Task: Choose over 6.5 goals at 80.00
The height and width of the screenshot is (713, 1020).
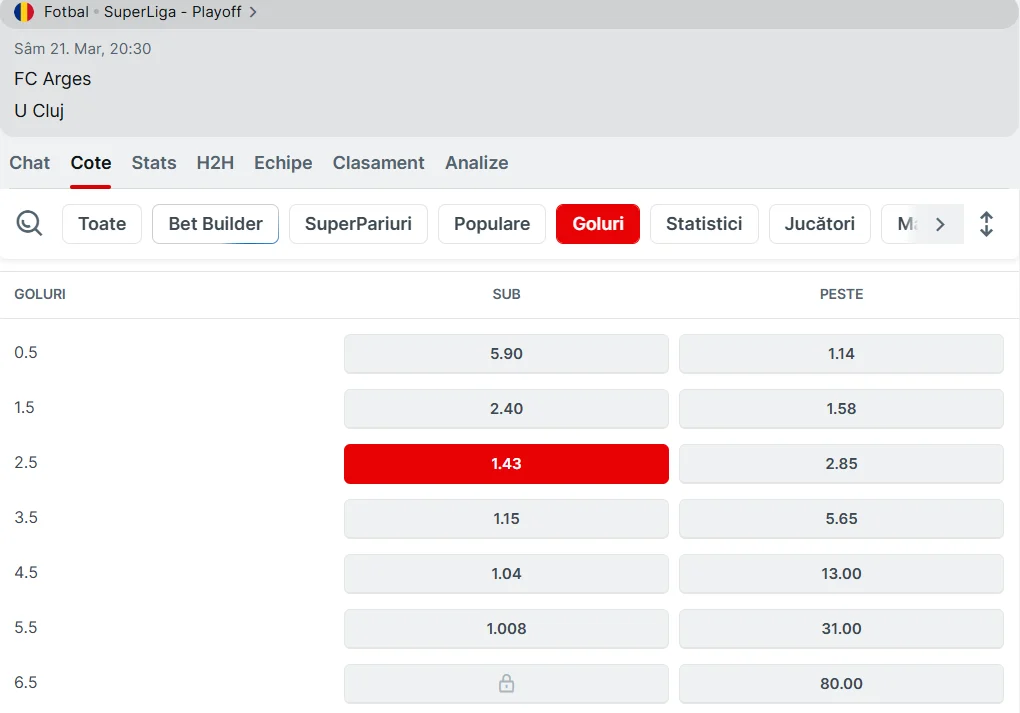Action: coord(841,684)
